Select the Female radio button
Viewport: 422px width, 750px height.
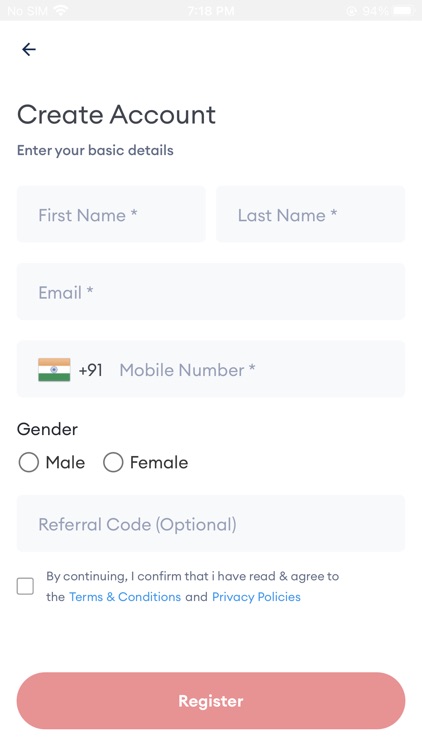[x=113, y=463]
